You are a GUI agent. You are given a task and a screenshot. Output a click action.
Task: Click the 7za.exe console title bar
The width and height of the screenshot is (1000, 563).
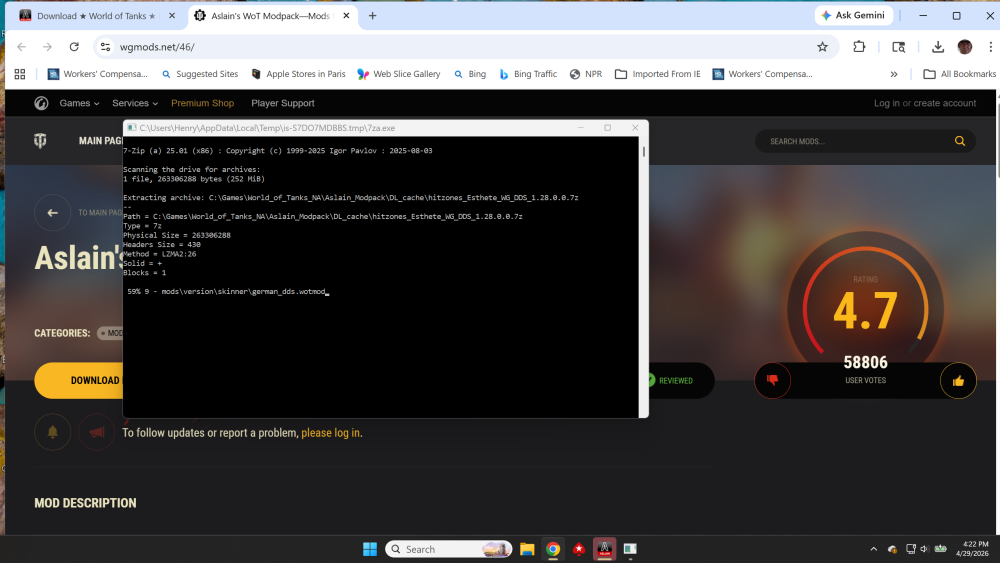(351, 128)
